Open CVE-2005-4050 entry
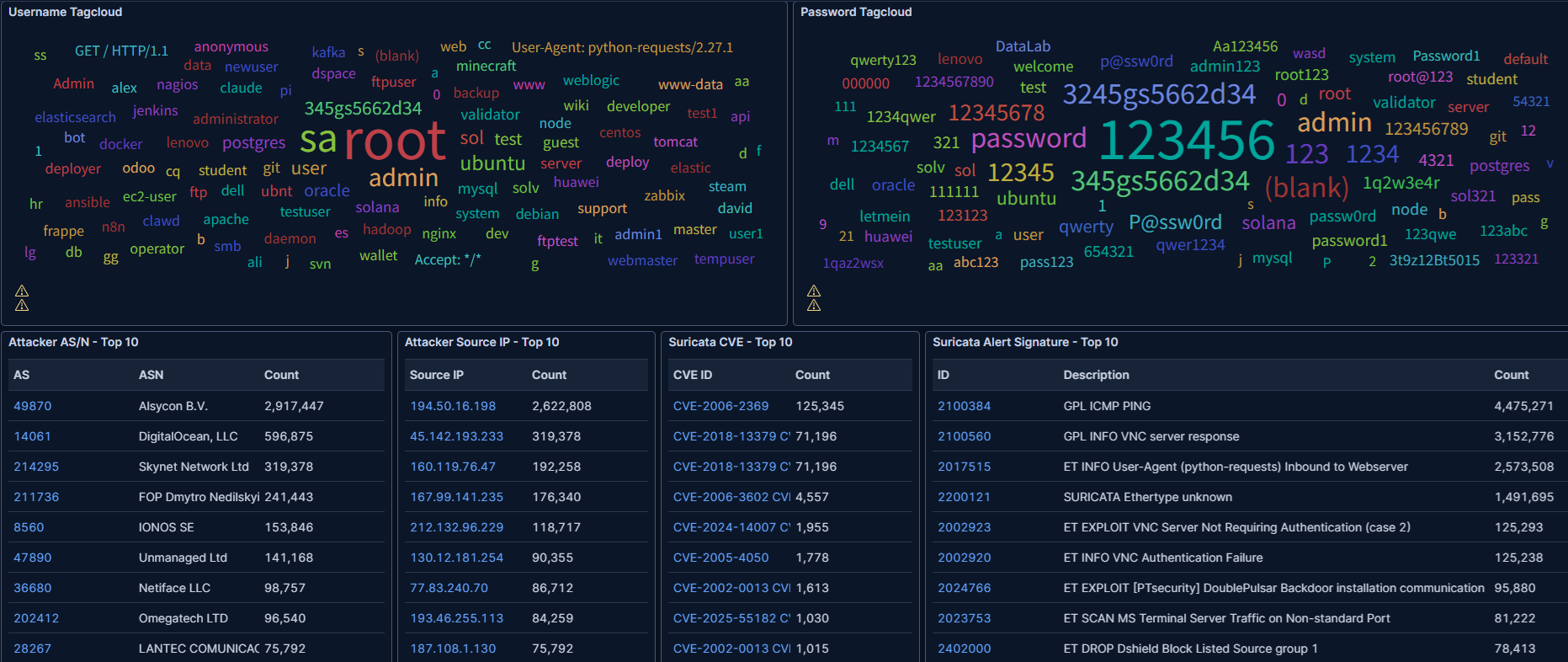1568x662 pixels. point(720,558)
